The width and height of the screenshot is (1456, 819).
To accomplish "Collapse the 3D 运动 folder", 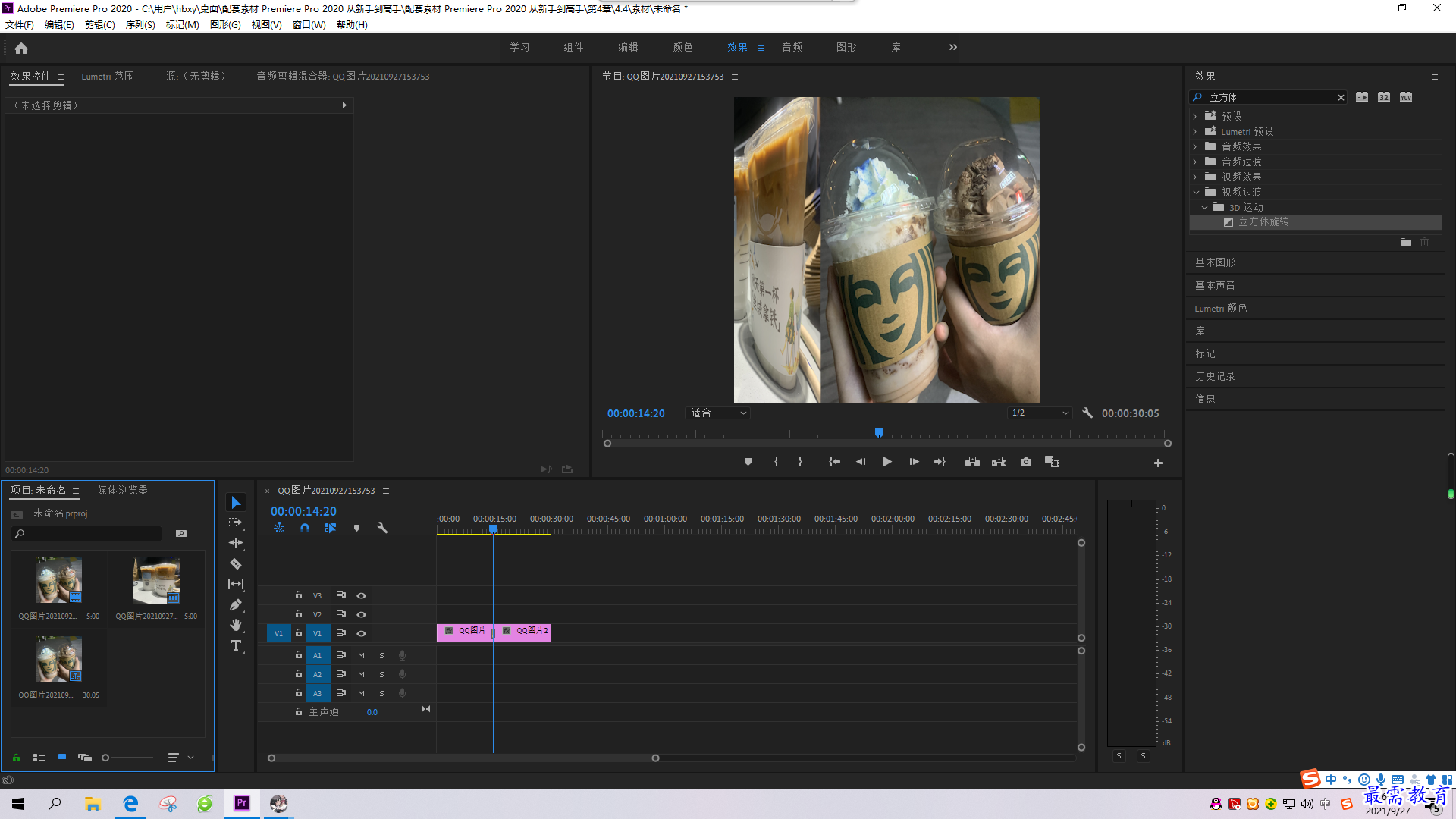I will tap(1204, 207).
